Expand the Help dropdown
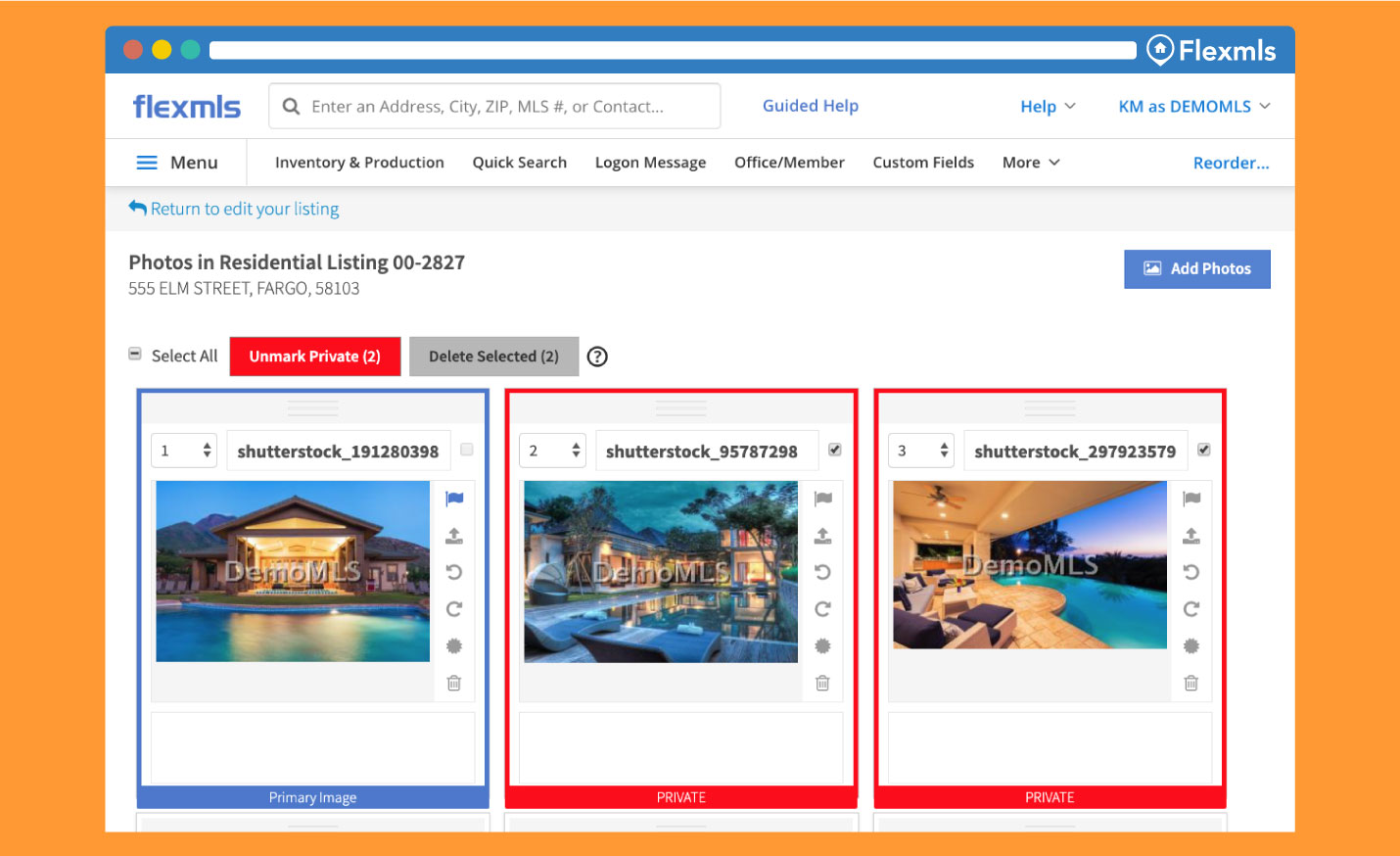Image resolution: width=1400 pixels, height=856 pixels. [x=1048, y=106]
